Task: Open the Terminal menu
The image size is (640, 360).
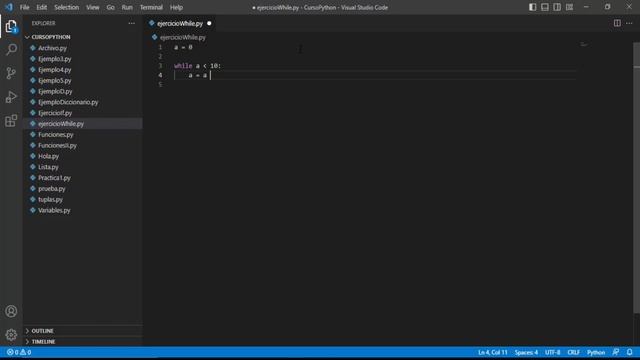Action: [x=151, y=7]
